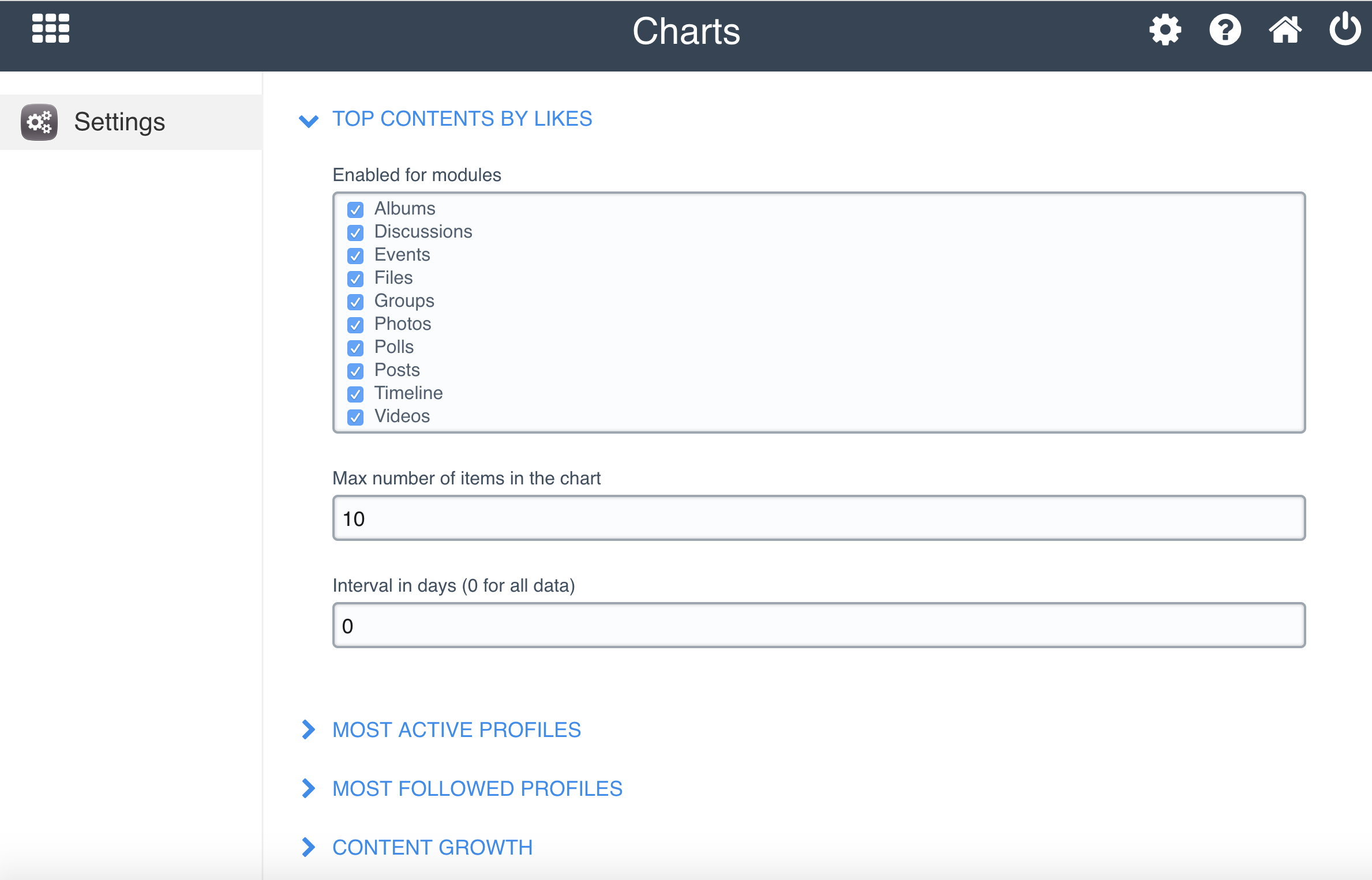Uncheck the Videos checkbox
1372x880 pixels.
355,417
